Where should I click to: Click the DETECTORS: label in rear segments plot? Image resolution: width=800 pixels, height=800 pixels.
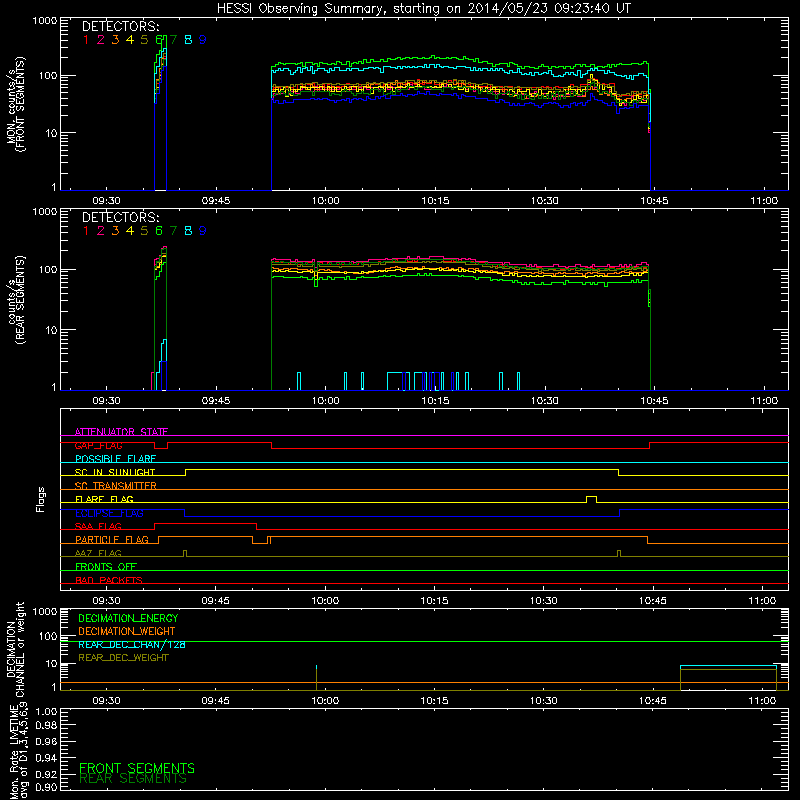click(120, 217)
